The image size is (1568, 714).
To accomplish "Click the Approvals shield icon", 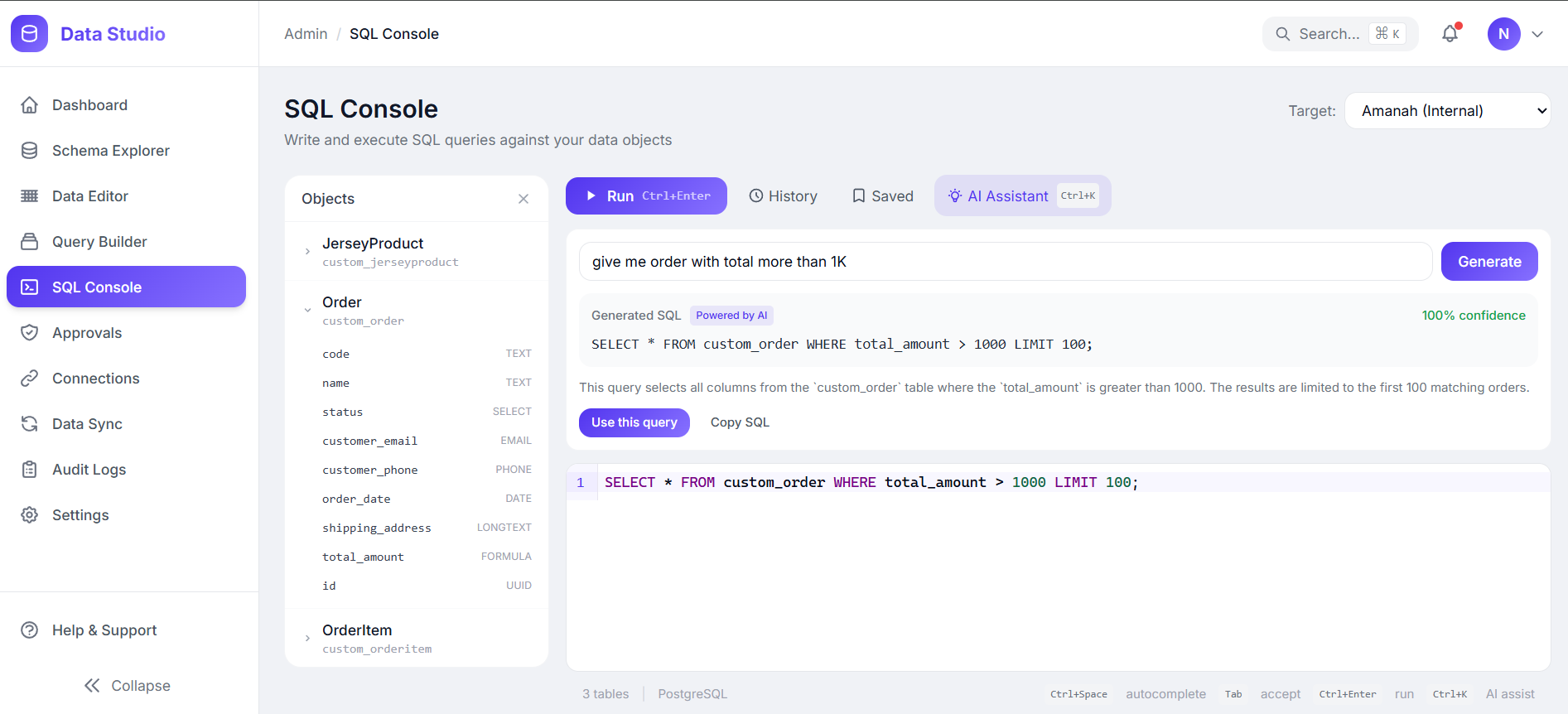I will 30,333.
